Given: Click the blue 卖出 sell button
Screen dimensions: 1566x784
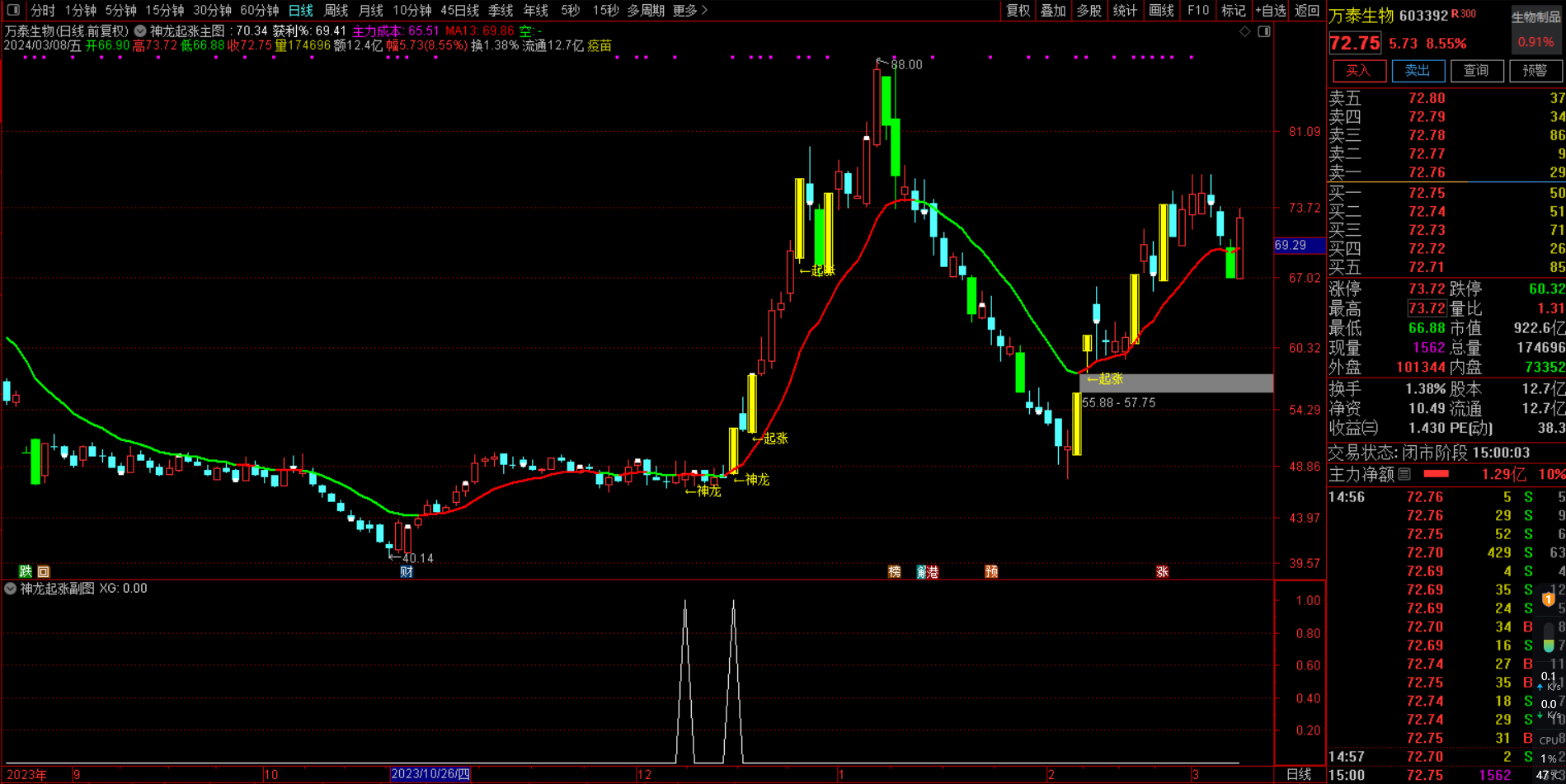Looking at the screenshot, I should point(1418,71).
